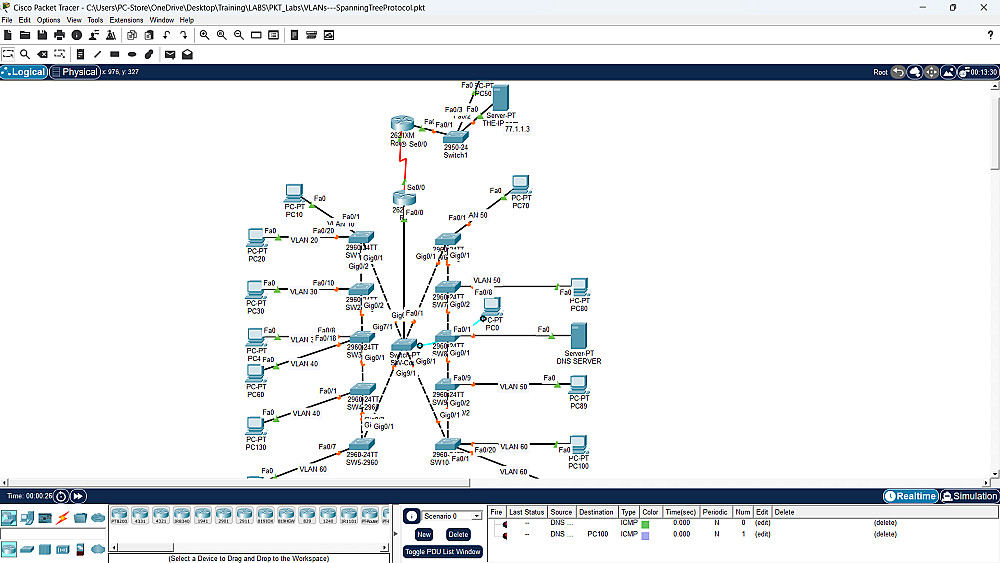Open the Extensions menu

[126, 20]
